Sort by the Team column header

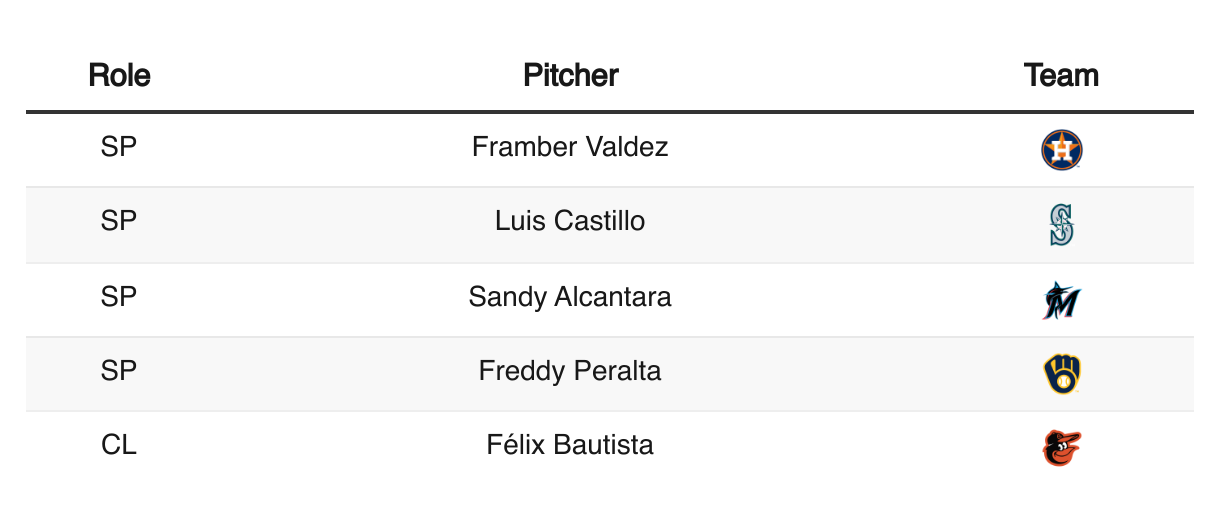[1061, 75]
